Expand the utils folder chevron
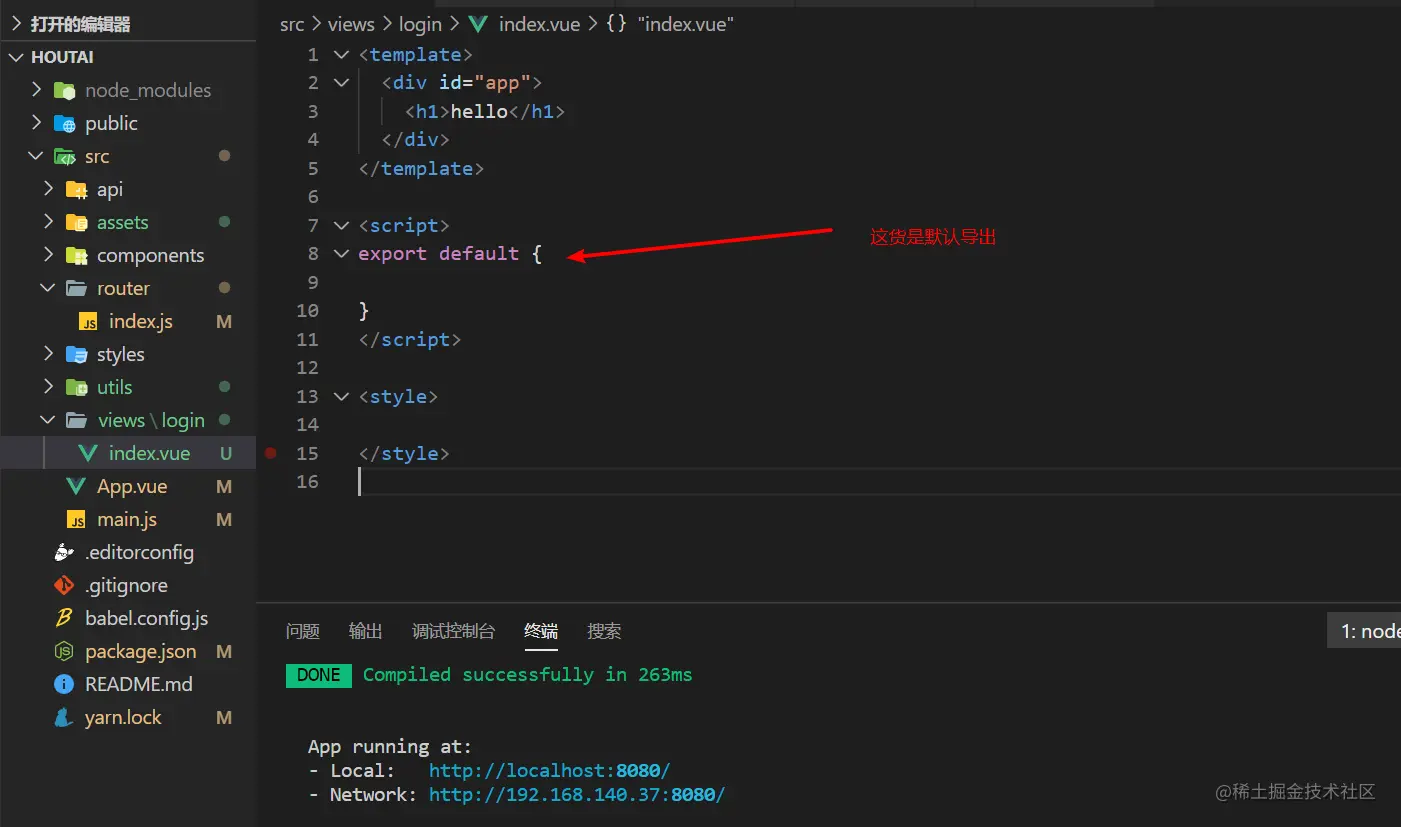1401x827 pixels. 48,388
